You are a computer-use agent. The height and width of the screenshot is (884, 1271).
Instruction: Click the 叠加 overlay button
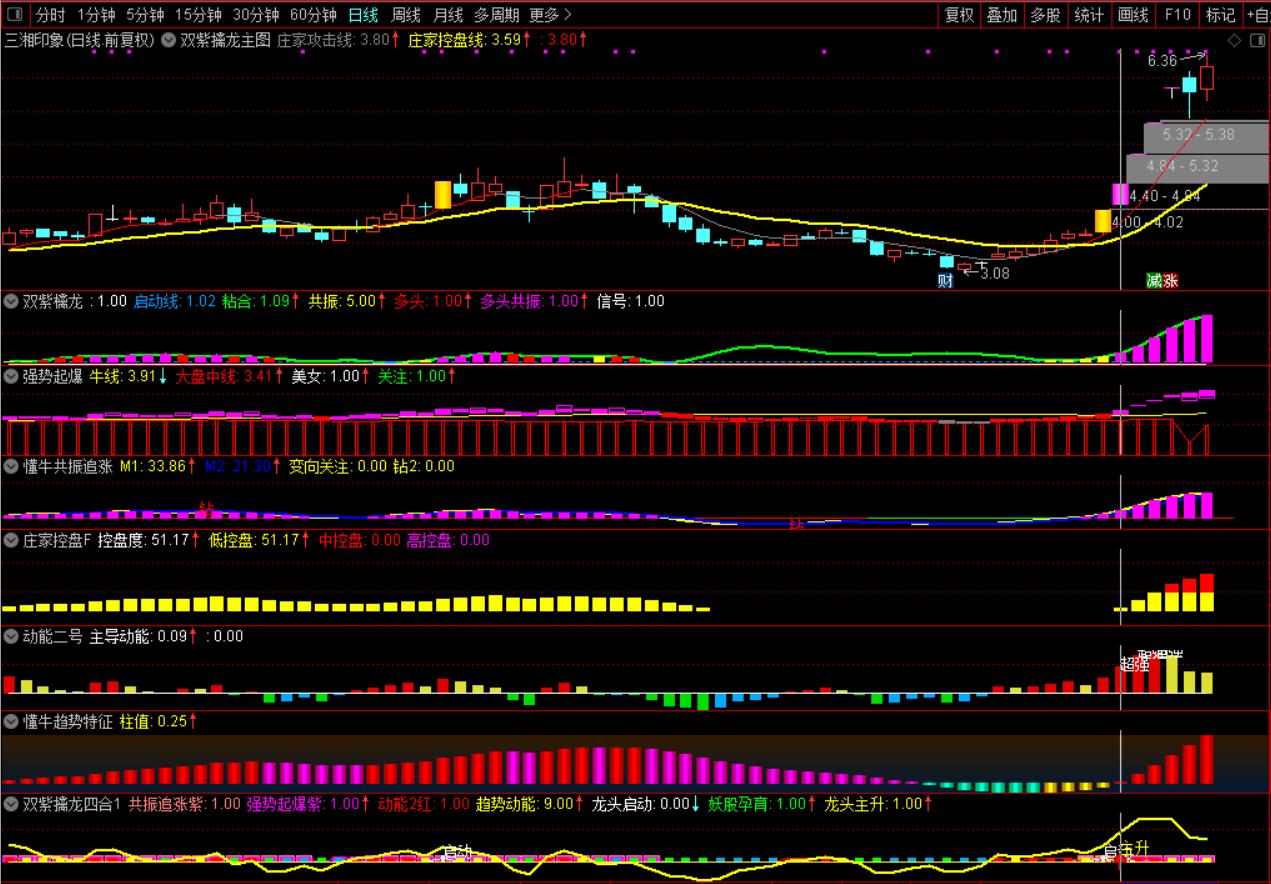coord(1001,15)
